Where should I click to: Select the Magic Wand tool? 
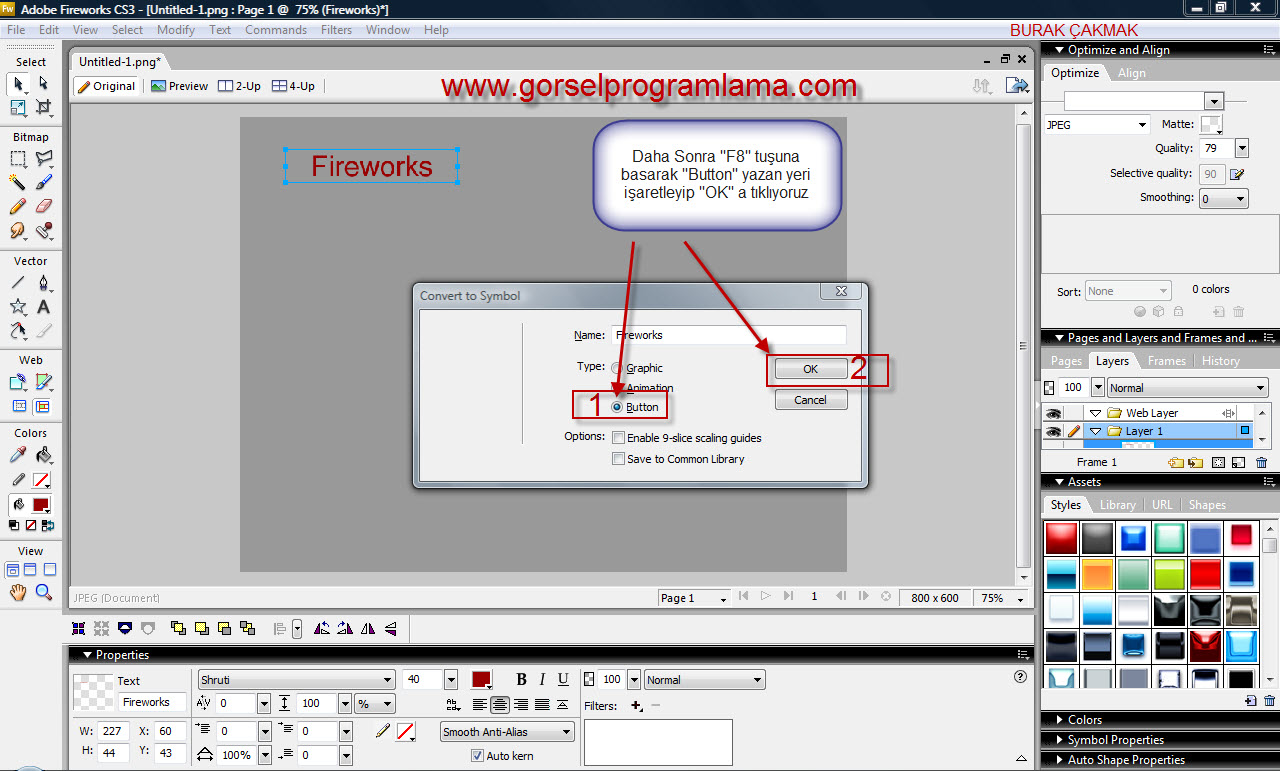pos(18,182)
